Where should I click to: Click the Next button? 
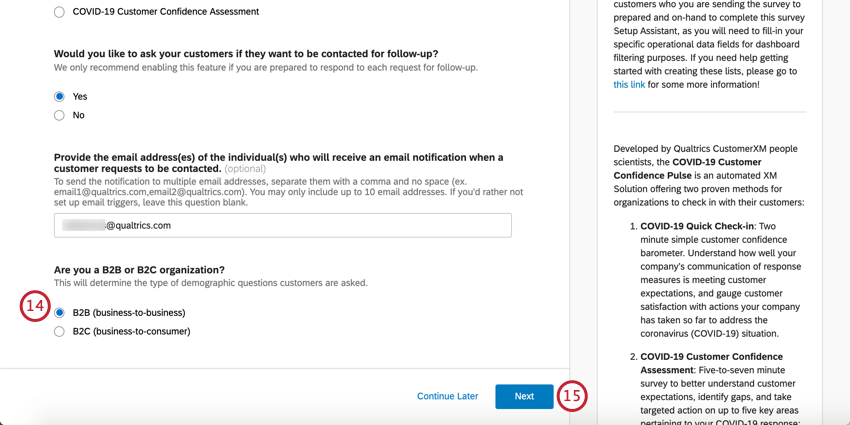pos(524,396)
